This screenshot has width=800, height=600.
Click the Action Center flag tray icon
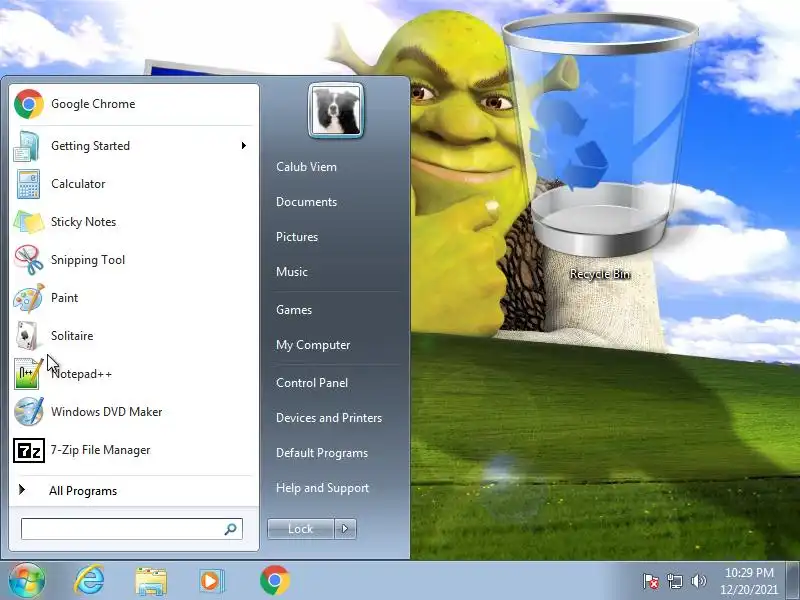click(x=651, y=581)
